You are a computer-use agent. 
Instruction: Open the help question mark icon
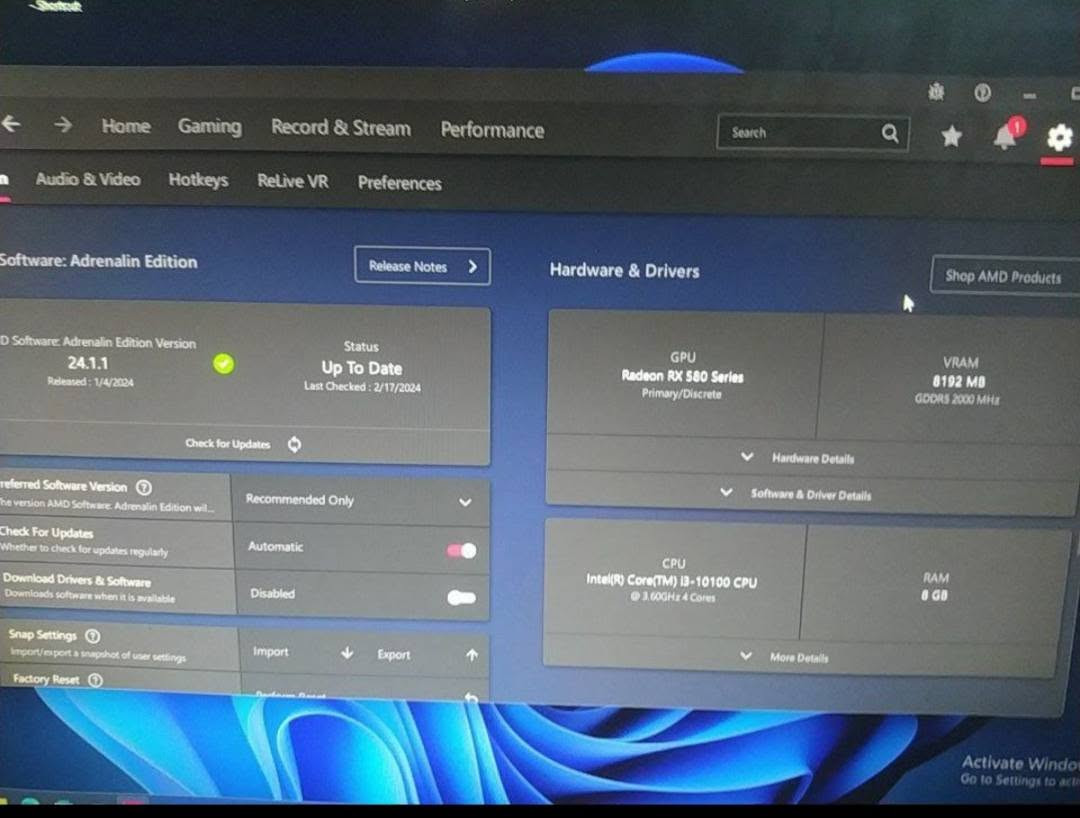[983, 92]
